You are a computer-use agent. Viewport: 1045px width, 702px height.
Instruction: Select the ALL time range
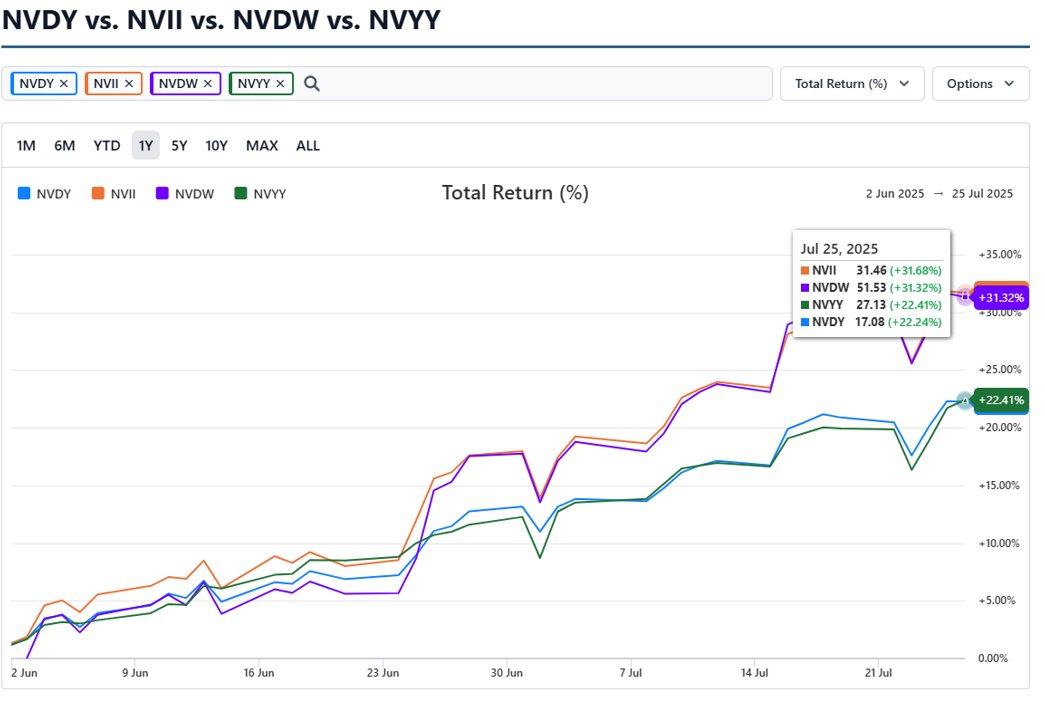tap(308, 146)
